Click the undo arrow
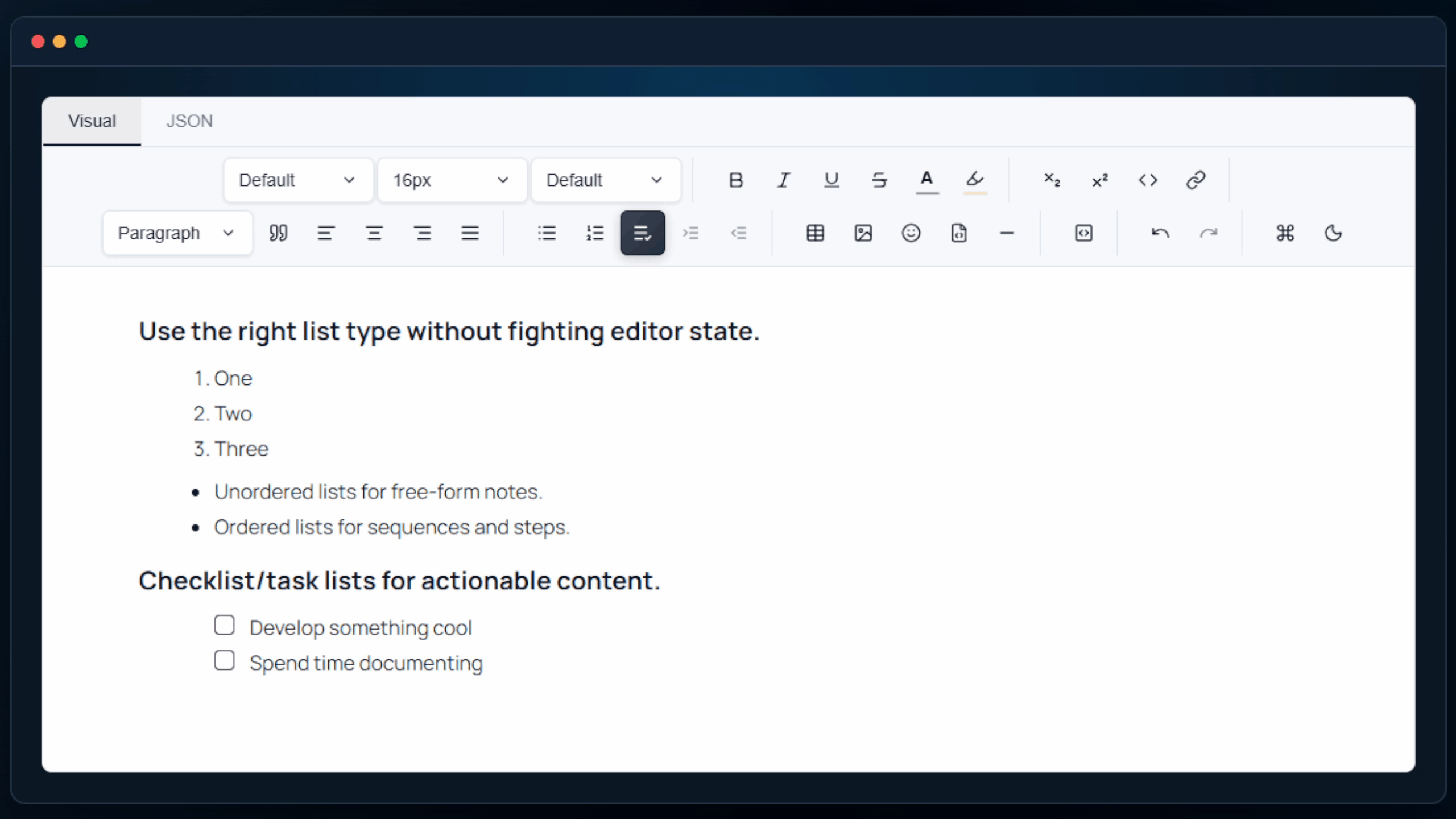This screenshot has width=1456, height=819. 1160,233
